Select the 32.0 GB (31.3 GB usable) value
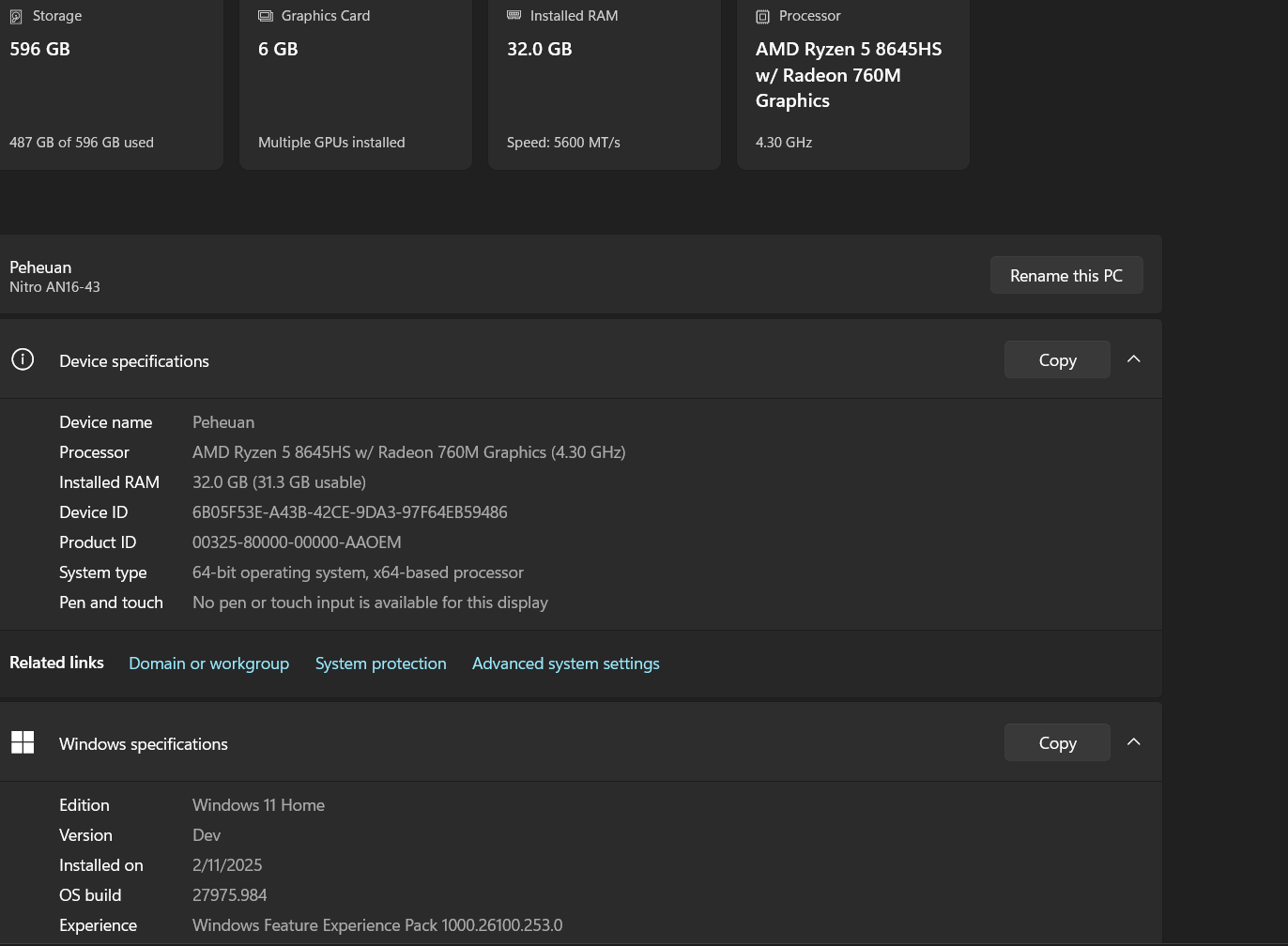 point(279,482)
